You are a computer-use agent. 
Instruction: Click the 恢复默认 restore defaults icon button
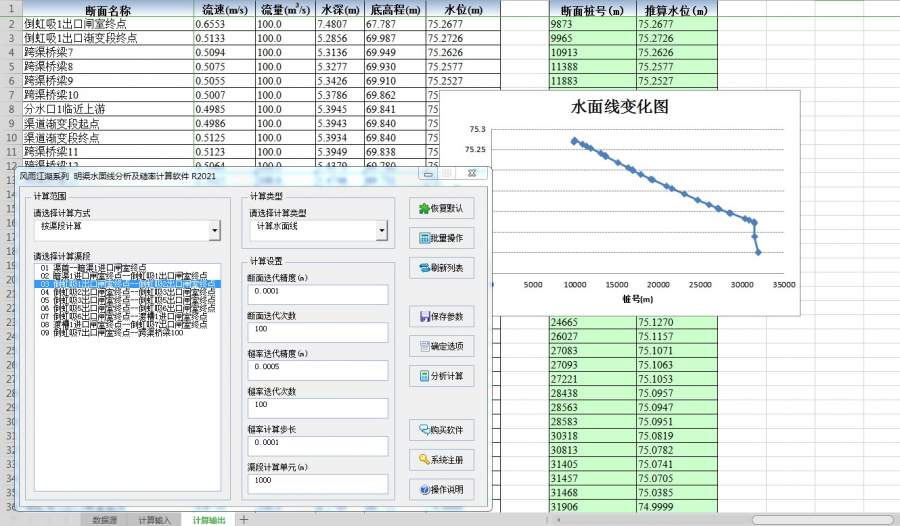pyautogui.click(x=441, y=209)
